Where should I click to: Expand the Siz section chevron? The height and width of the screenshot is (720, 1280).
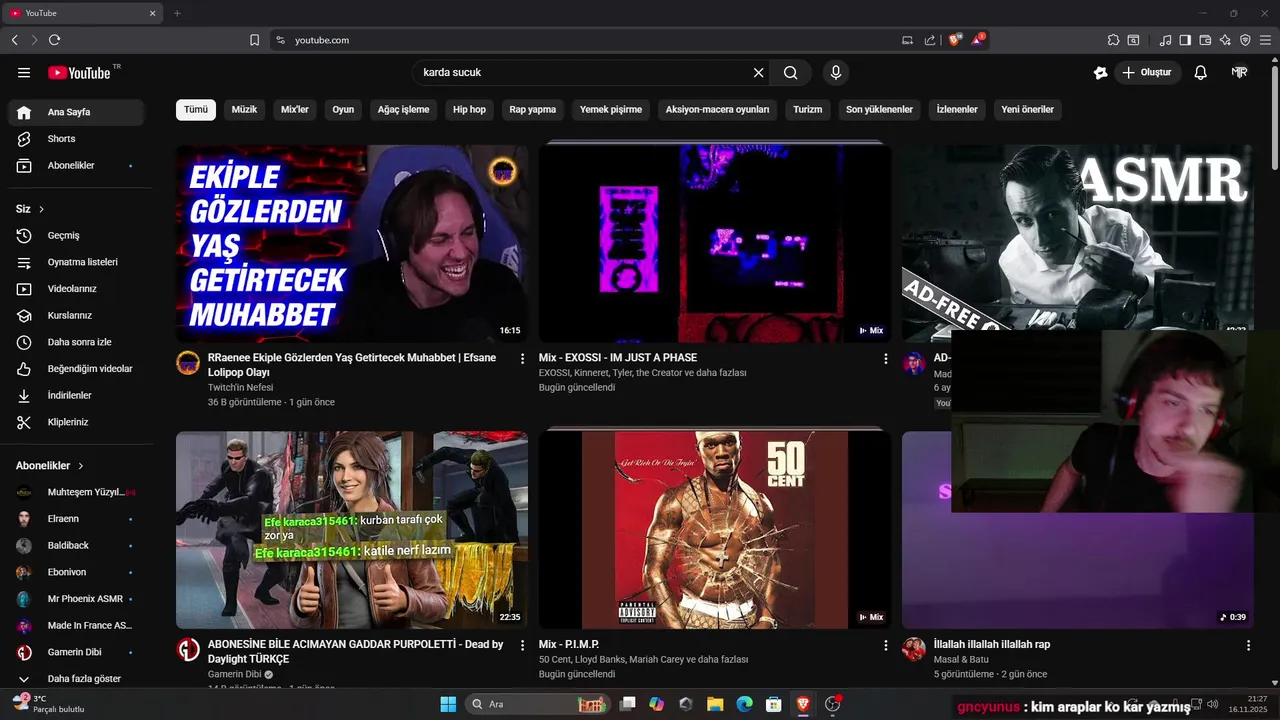[x=42, y=209]
